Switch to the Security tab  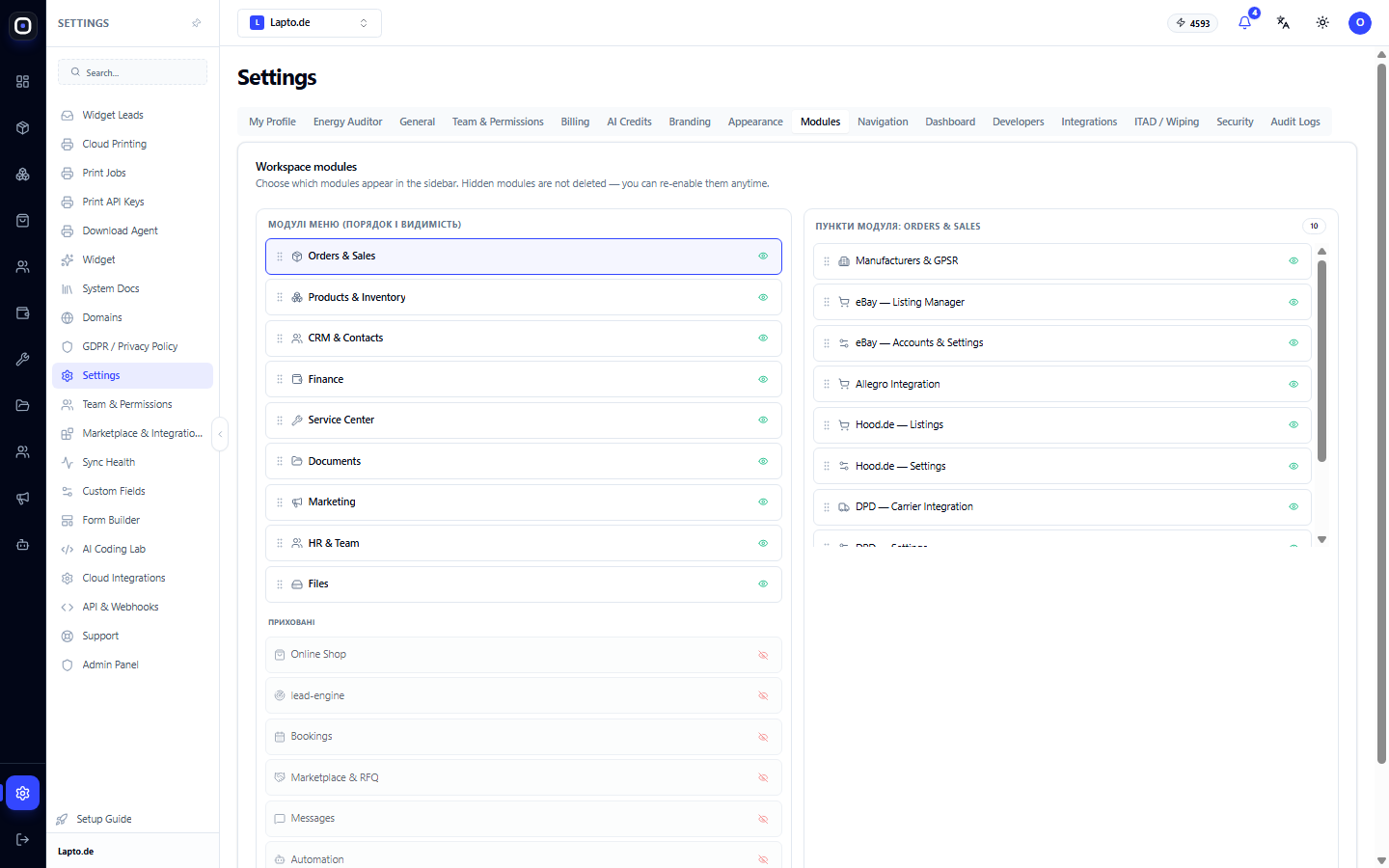[1235, 122]
